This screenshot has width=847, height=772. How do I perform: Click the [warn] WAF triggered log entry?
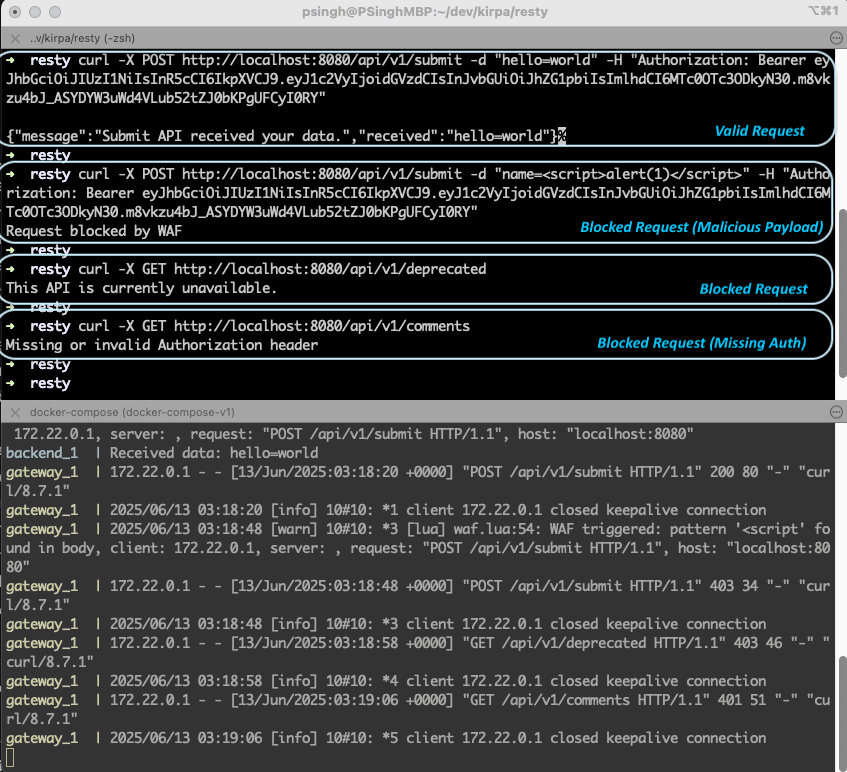pyautogui.click(x=418, y=548)
